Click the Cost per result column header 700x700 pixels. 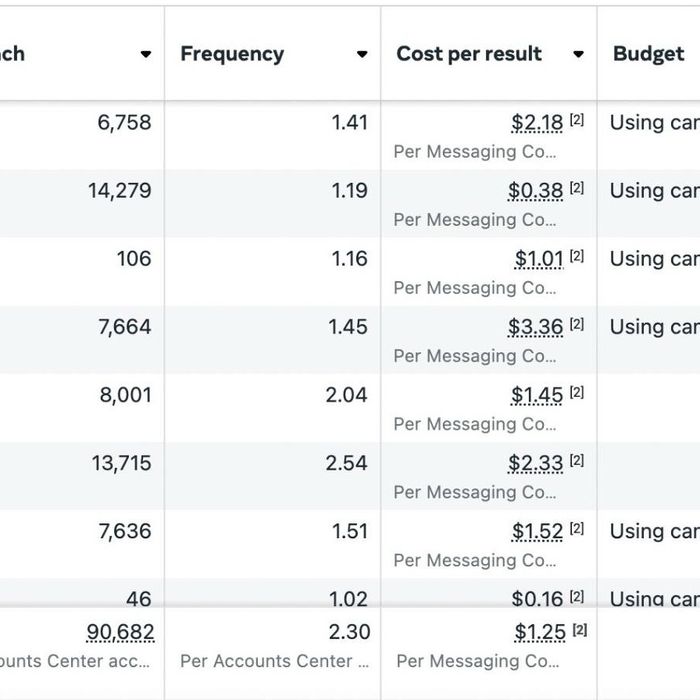469,54
